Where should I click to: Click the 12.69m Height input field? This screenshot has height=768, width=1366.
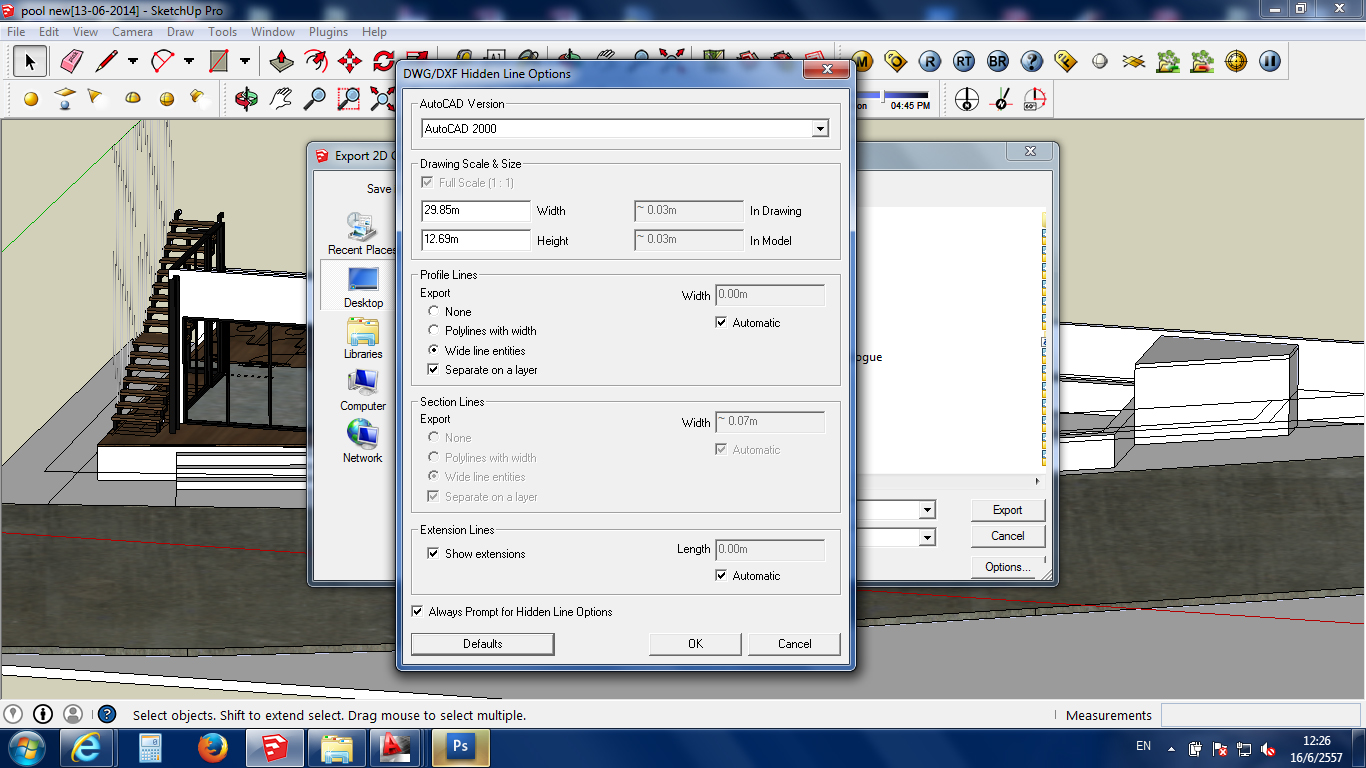pyautogui.click(x=476, y=240)
